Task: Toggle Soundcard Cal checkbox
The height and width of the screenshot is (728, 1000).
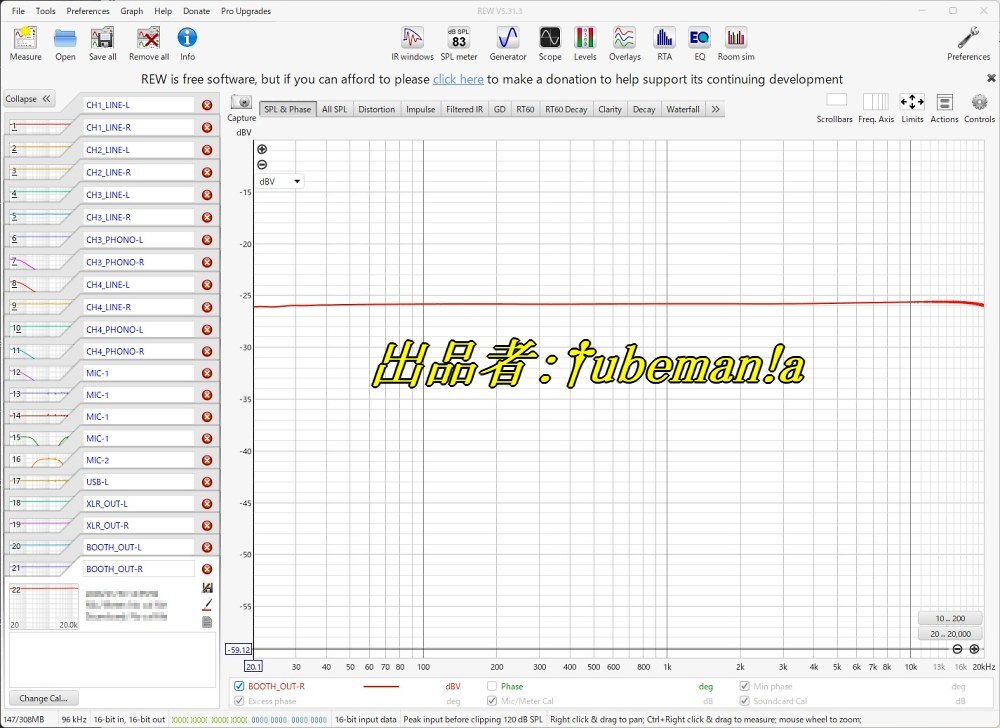Action: (x=744, y=701)
